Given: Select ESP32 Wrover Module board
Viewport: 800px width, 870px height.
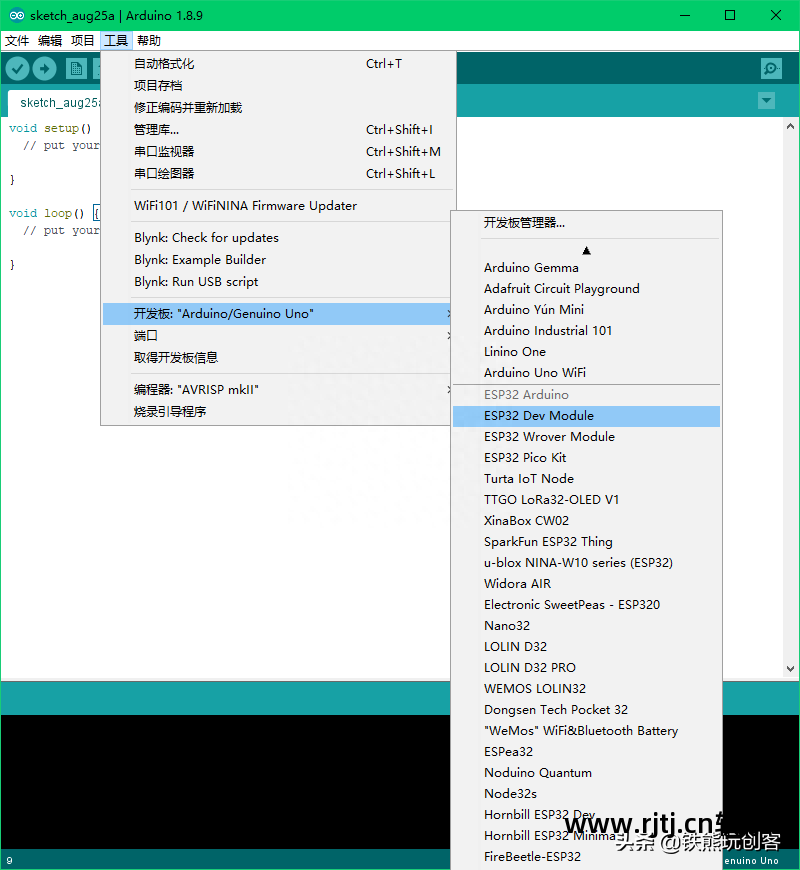Looking at the screenshot, I should tap(586, 437).
